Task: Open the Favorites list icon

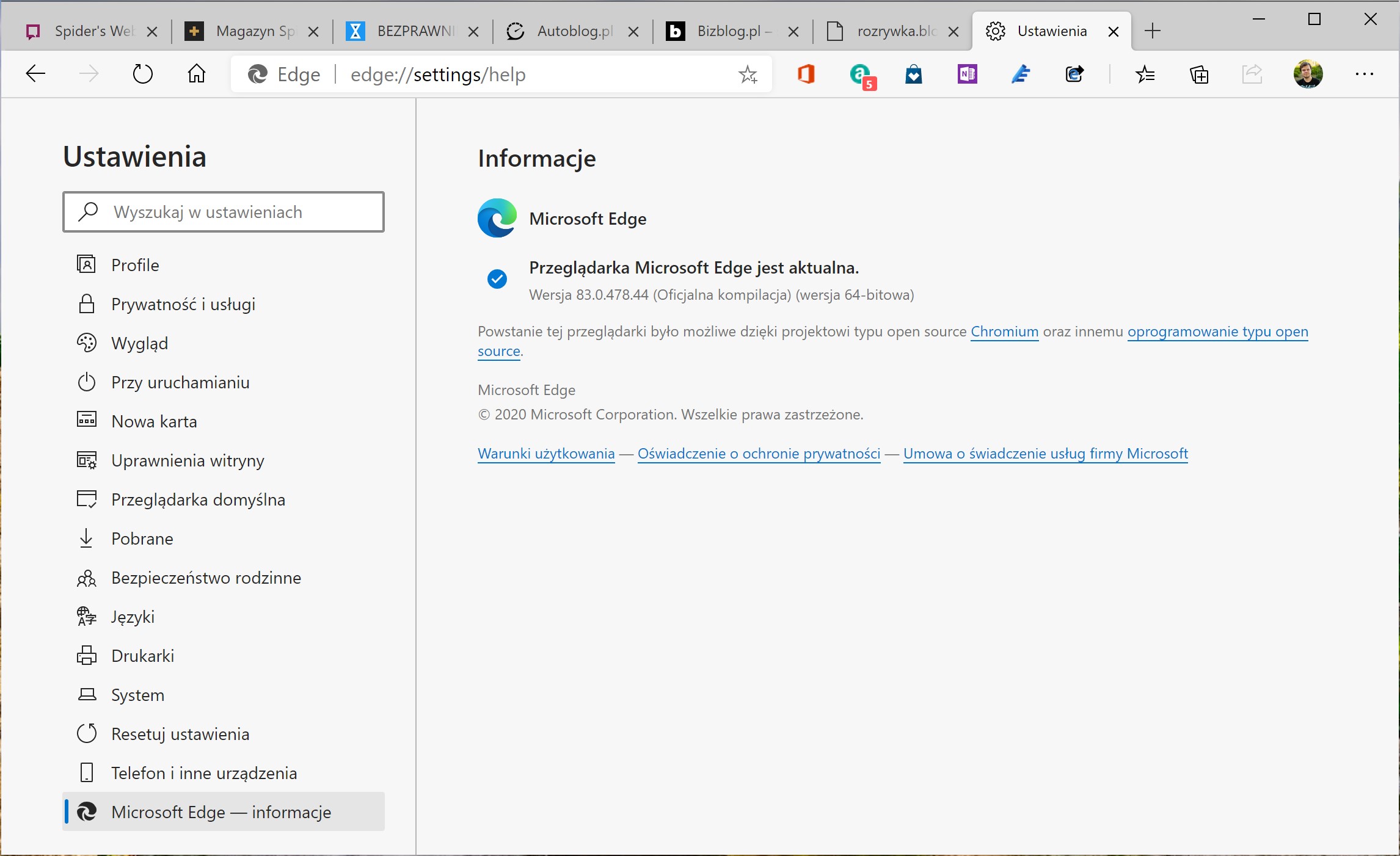Action: tap(1145, 74)
